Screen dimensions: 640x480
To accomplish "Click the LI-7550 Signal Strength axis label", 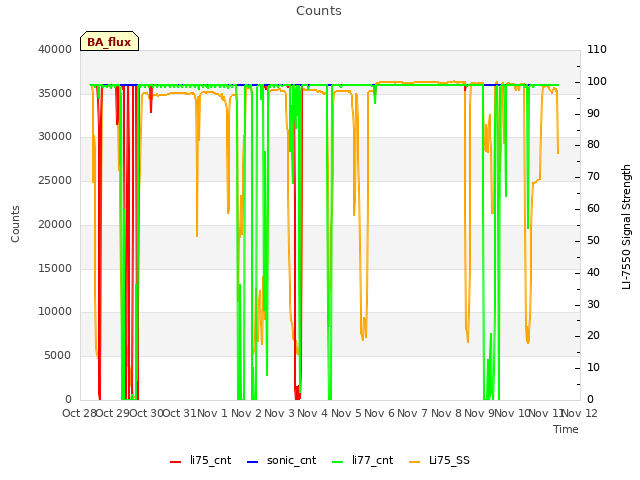I will pyautogui.click(x=626, y=227).
